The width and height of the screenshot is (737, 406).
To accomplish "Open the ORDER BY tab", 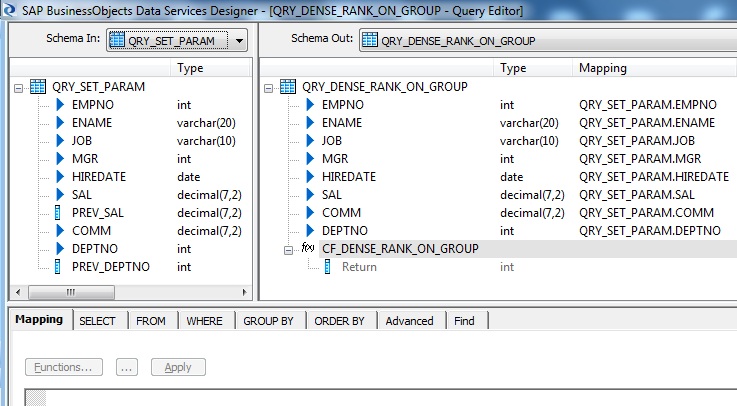I will click(x=339, y=321).
